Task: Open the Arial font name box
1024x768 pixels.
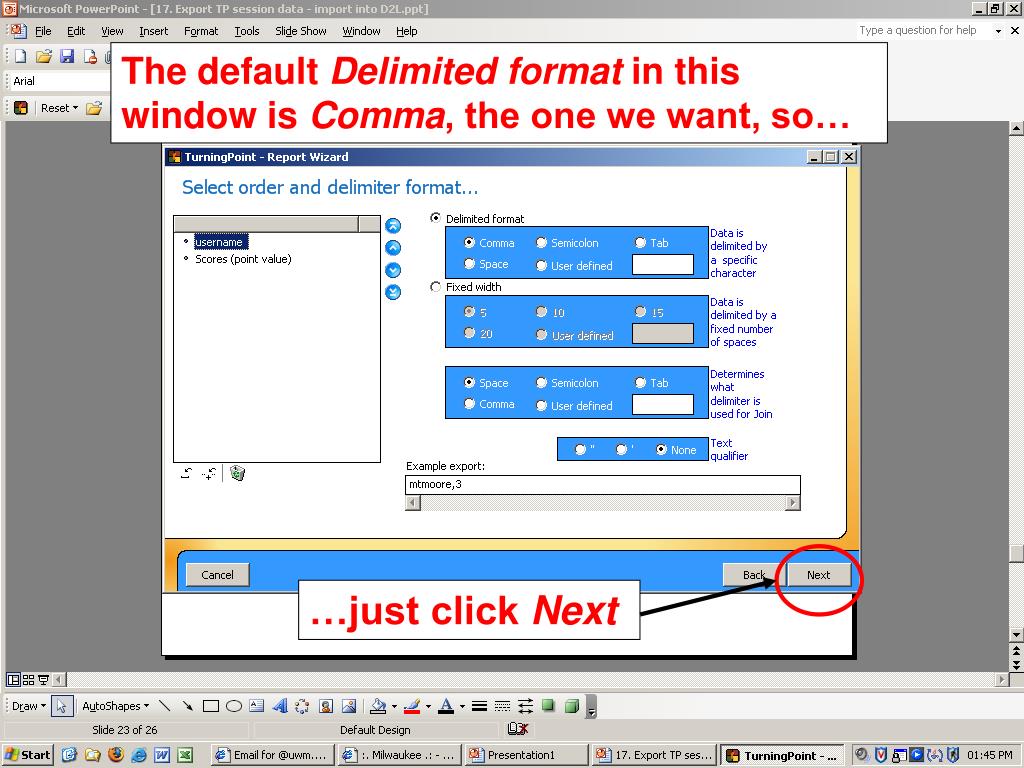Action: click(60, 81)
